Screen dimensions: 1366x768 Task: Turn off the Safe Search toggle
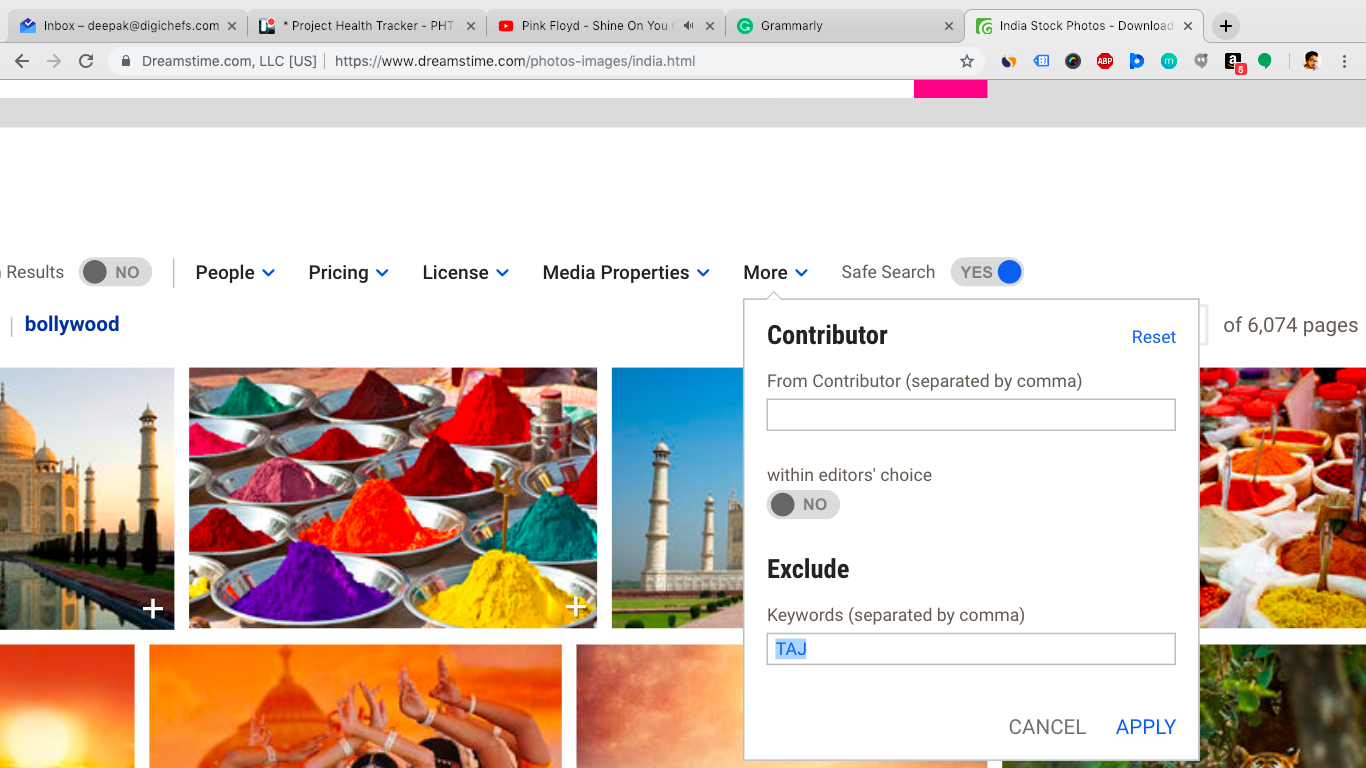(x=987, y=272)
